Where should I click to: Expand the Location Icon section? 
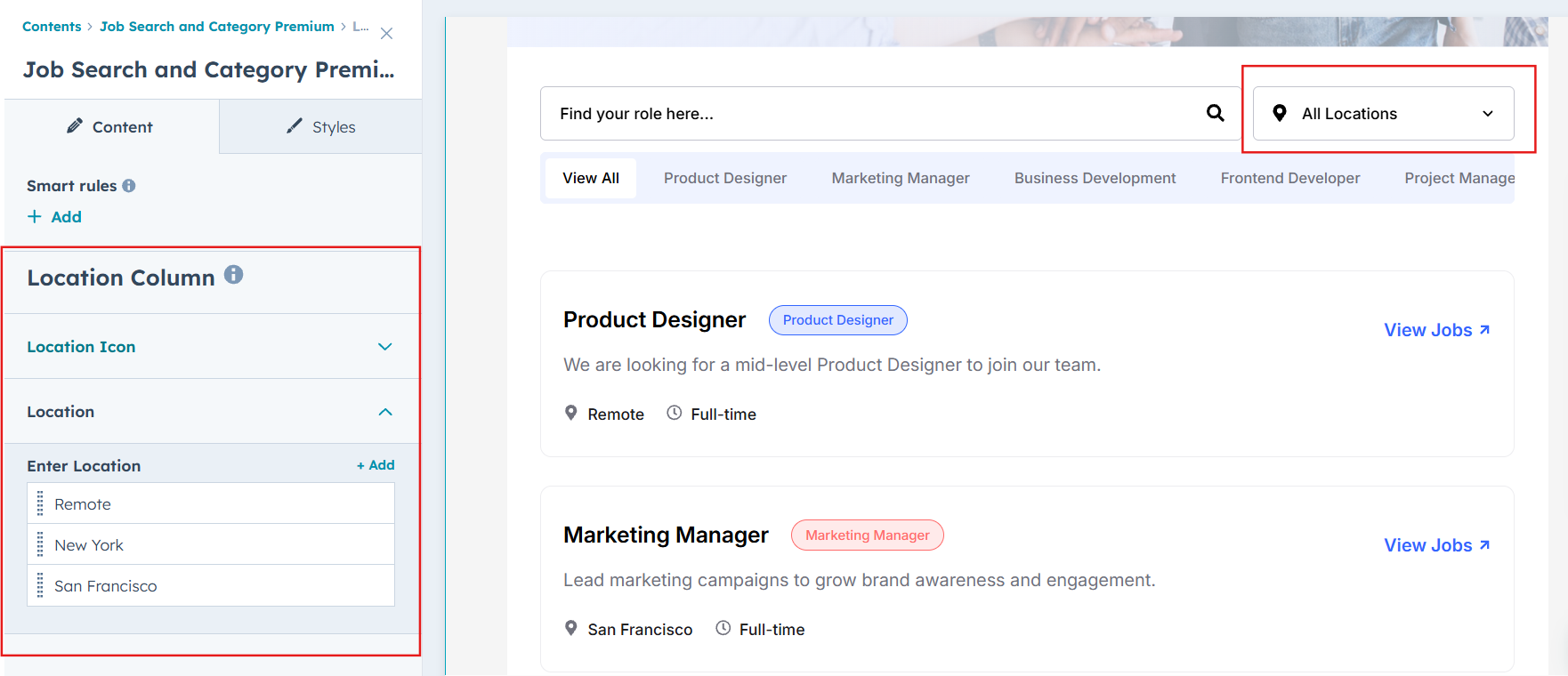(384, 347)
